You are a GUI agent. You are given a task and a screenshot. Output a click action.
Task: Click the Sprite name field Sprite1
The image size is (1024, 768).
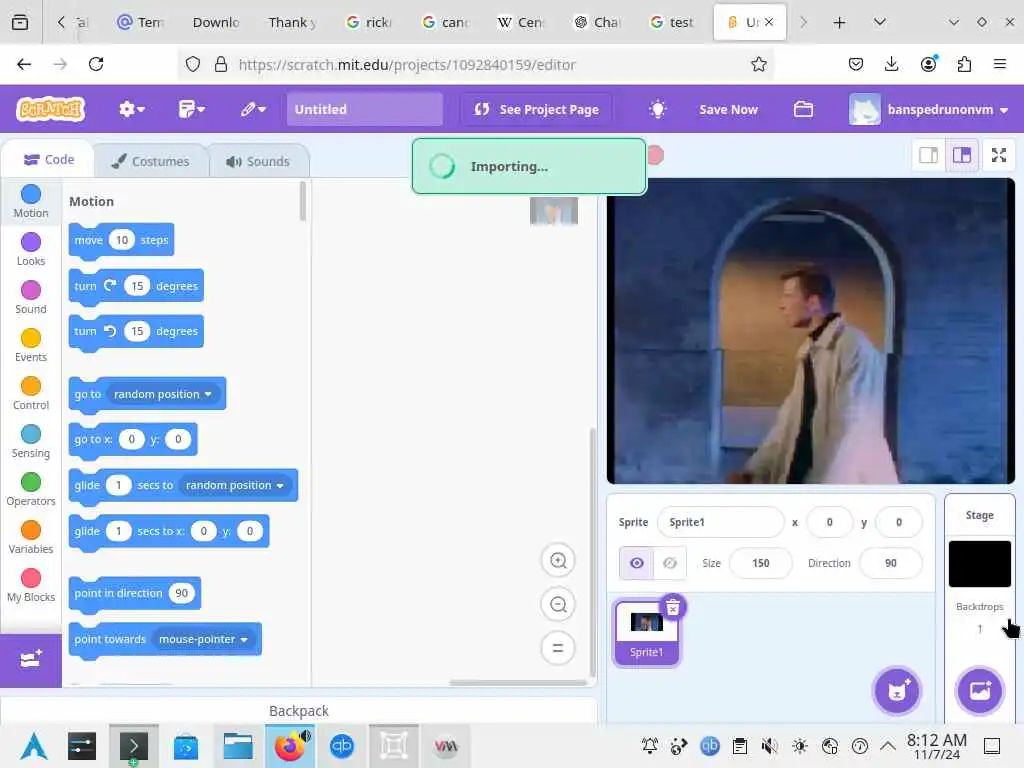click(x=720, y=522)
